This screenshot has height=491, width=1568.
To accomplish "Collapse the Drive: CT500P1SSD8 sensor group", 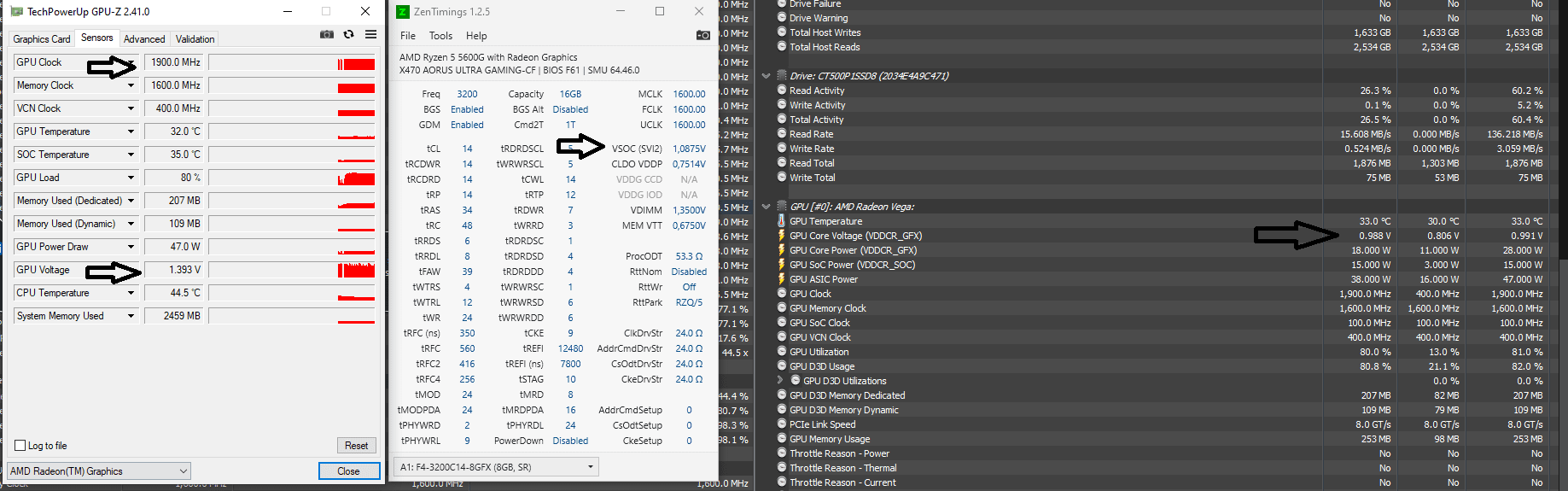I will 766,76.
